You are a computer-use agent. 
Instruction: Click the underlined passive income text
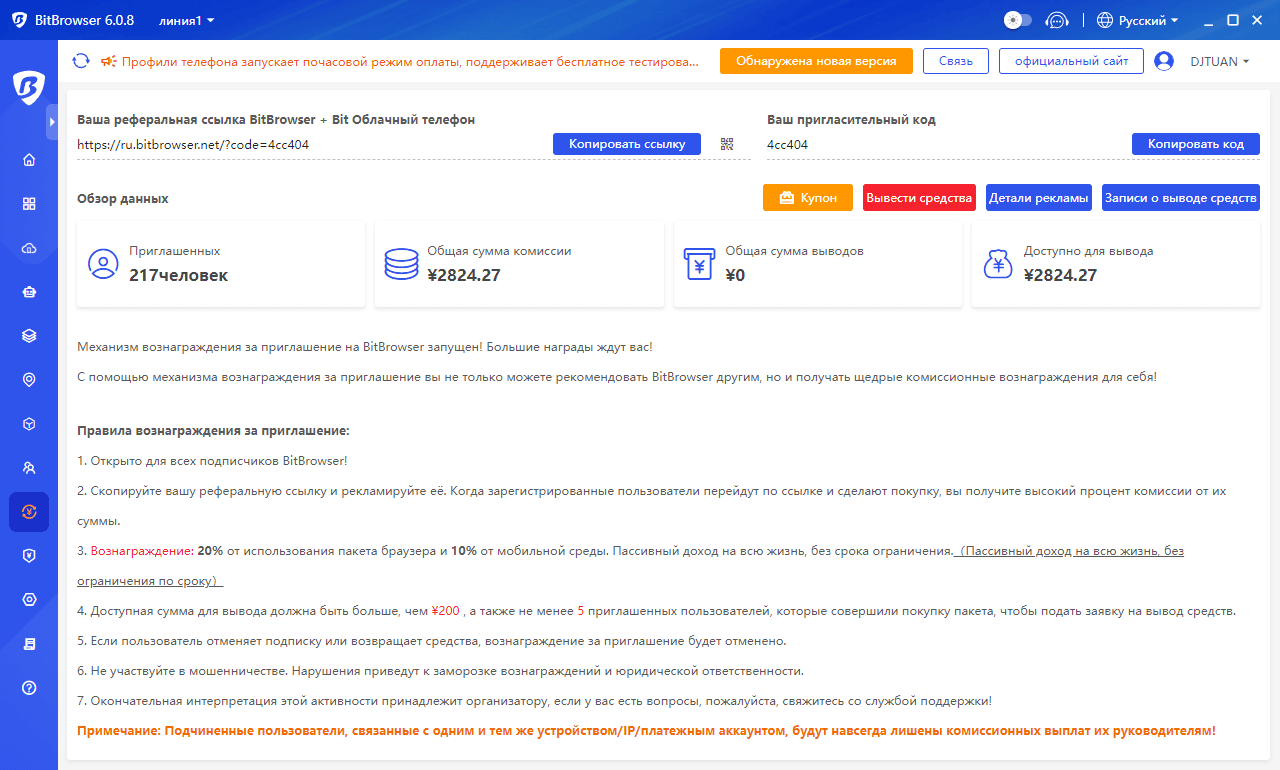(x=631, y=565)
